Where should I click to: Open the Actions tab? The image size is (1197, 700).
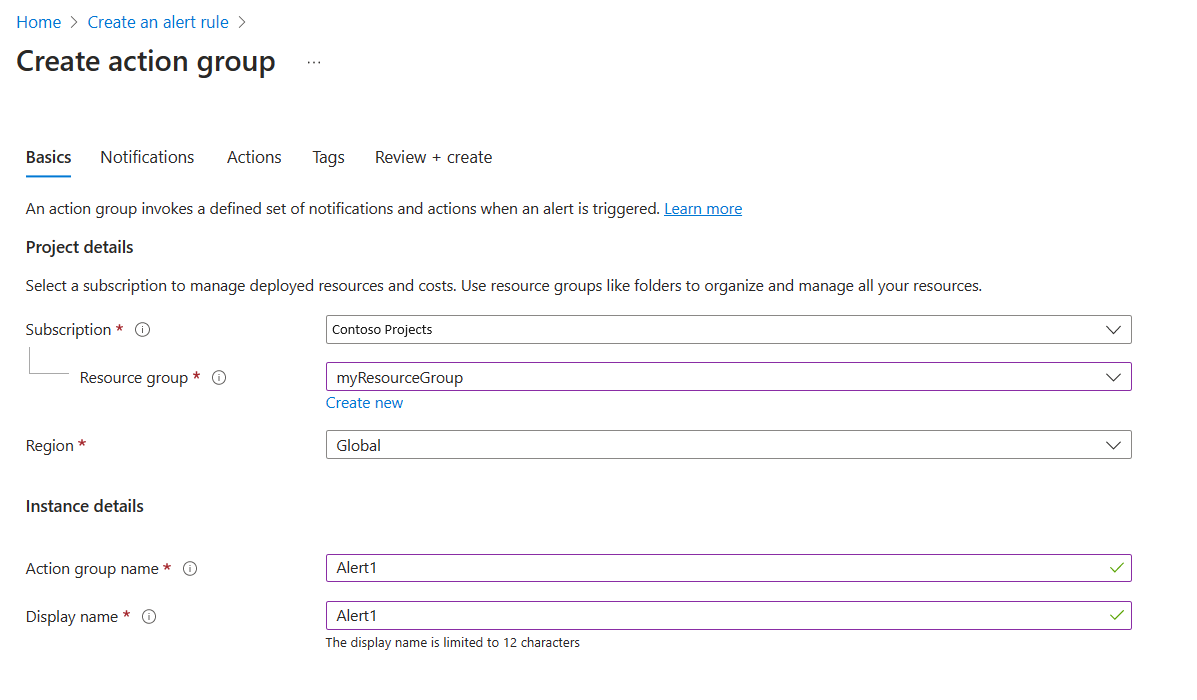pyautogui.click(x=253, y=157)
